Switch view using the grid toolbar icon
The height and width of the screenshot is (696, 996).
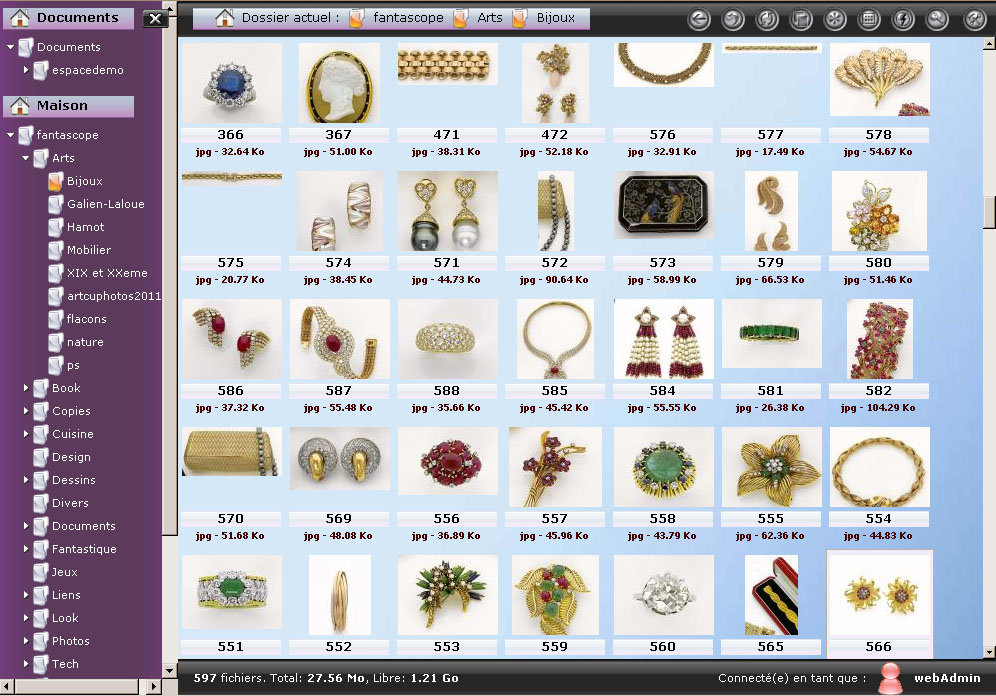tap(869, 20)
